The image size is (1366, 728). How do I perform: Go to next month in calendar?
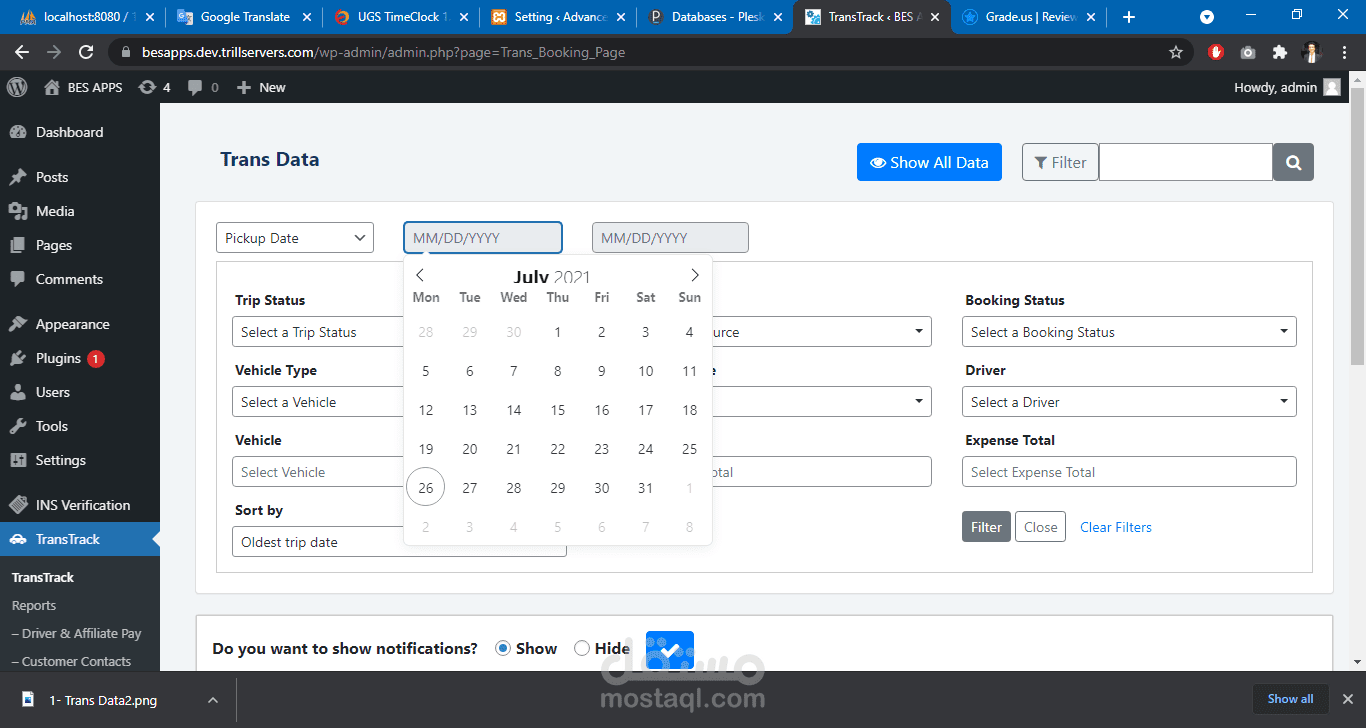coord(695,275)
